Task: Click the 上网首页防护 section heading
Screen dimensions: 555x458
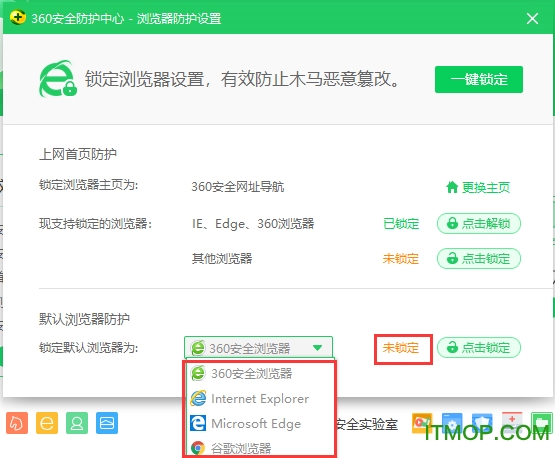Action: (x=78, y=154)
